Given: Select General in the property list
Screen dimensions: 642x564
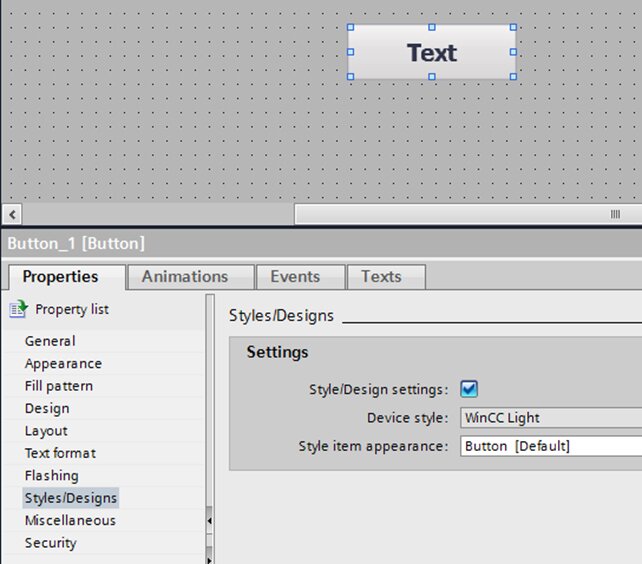Looking at the screenshot, I should click(50, 341).
